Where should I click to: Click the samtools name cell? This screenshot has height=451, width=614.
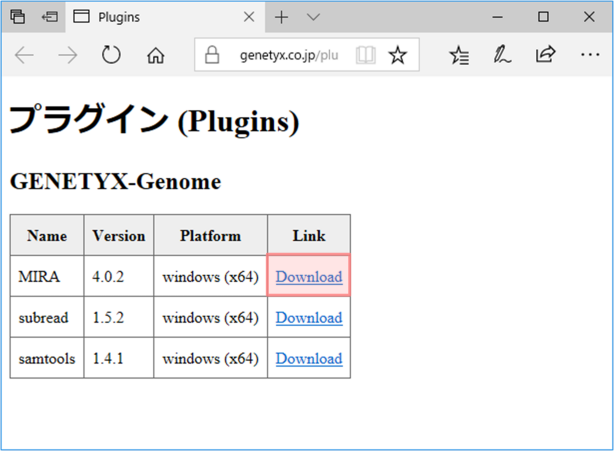click(x=47, y=358)
